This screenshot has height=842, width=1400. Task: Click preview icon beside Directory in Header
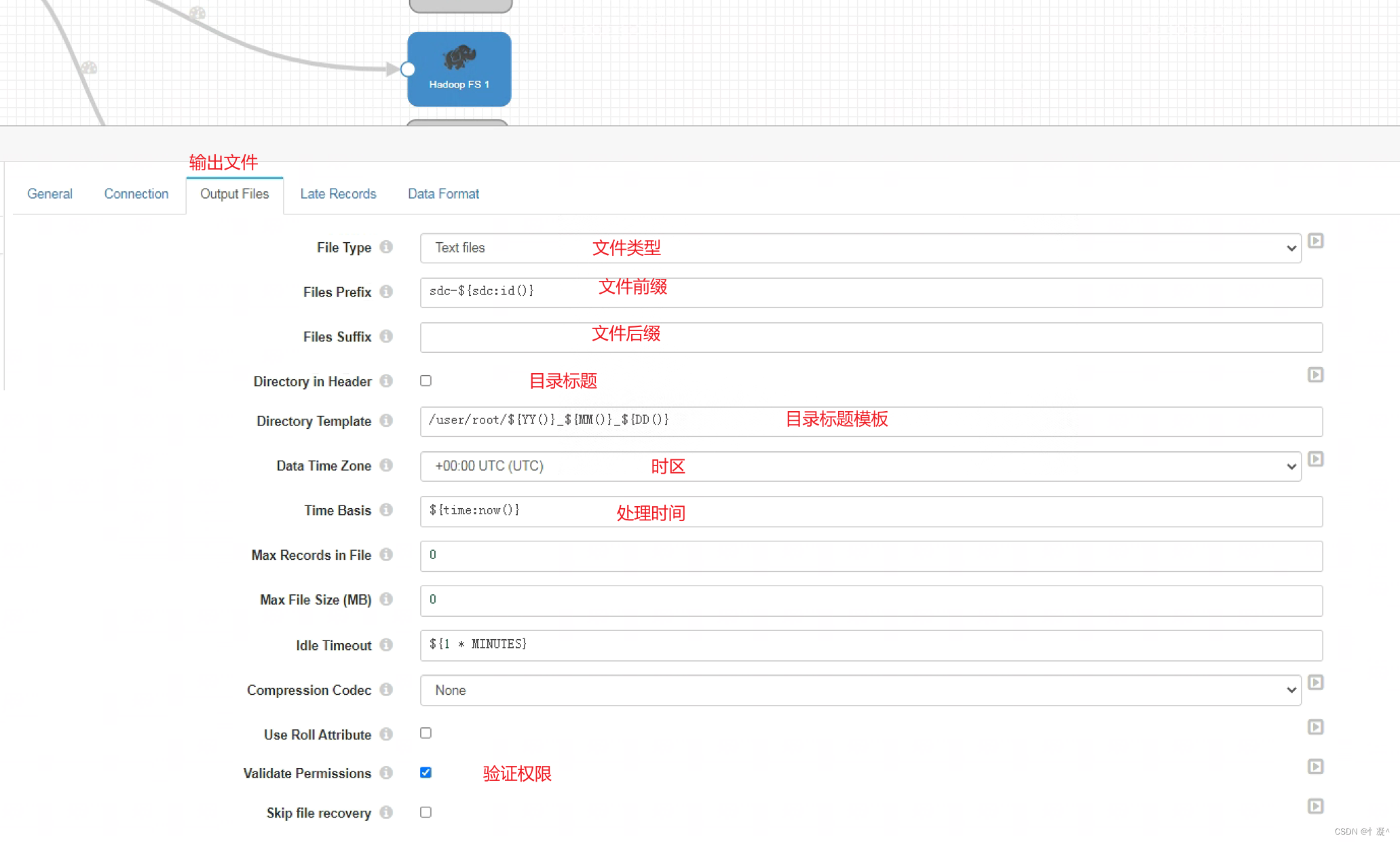click(1316, 375)
